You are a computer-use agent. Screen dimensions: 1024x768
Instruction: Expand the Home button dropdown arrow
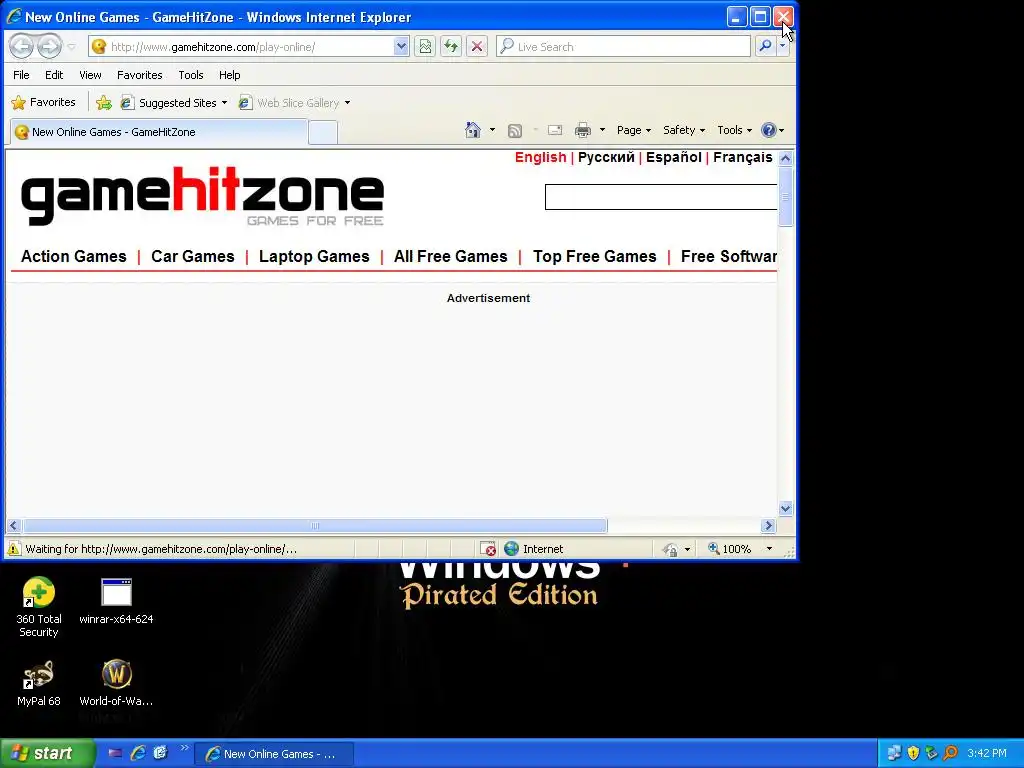point(492,130)
